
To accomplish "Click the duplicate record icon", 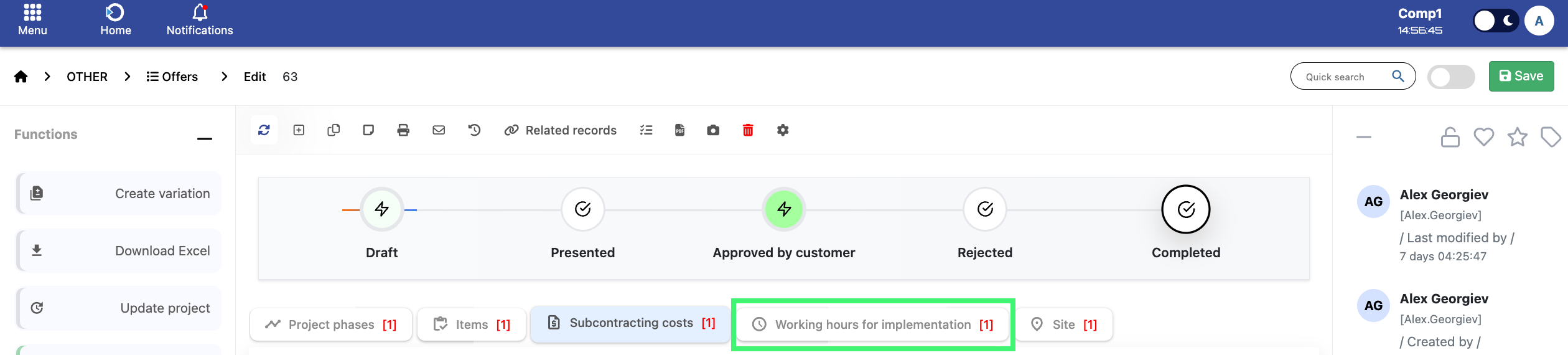I will click(334, 130).
